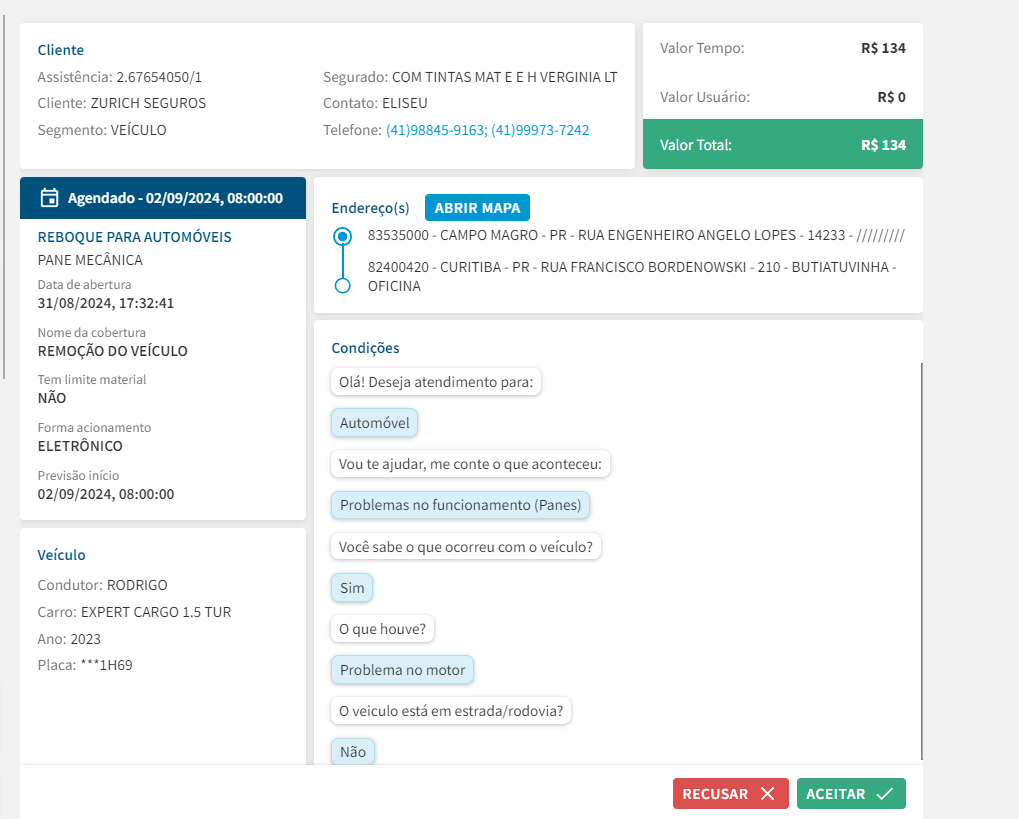1019x819 pixels.
Task: Click the 'Automóvel' reply bubble
Action: (375, 423)
